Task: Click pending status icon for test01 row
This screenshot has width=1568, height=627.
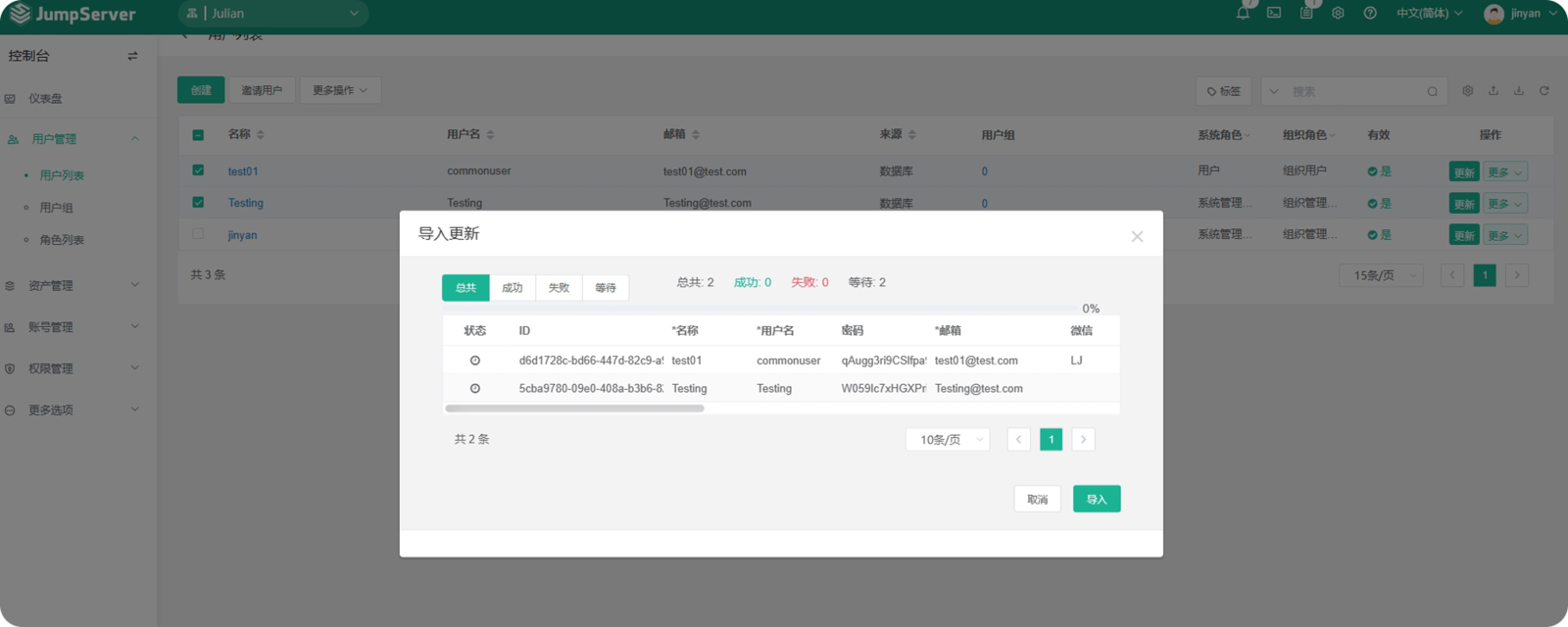Action: click(475, 361)
